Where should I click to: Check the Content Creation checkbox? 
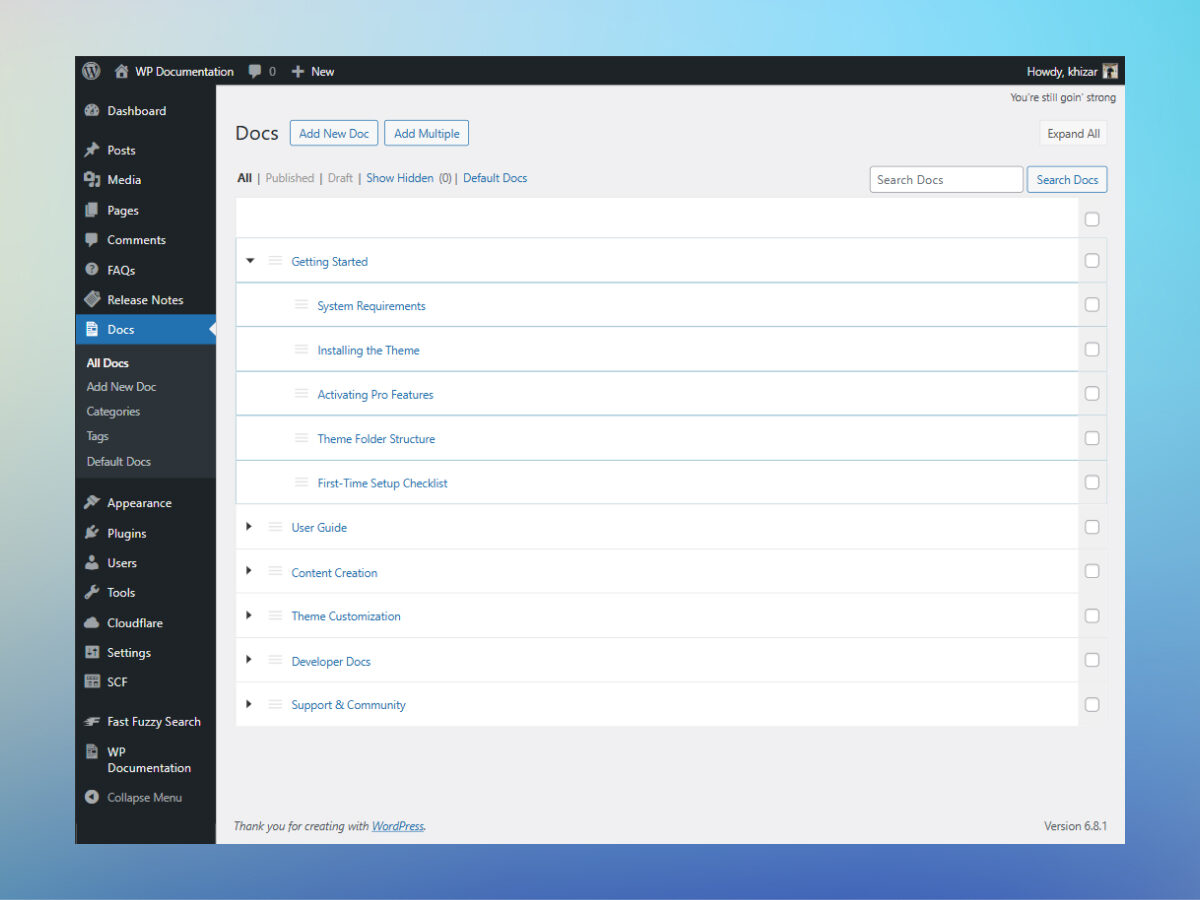(x=1092, y=571)
